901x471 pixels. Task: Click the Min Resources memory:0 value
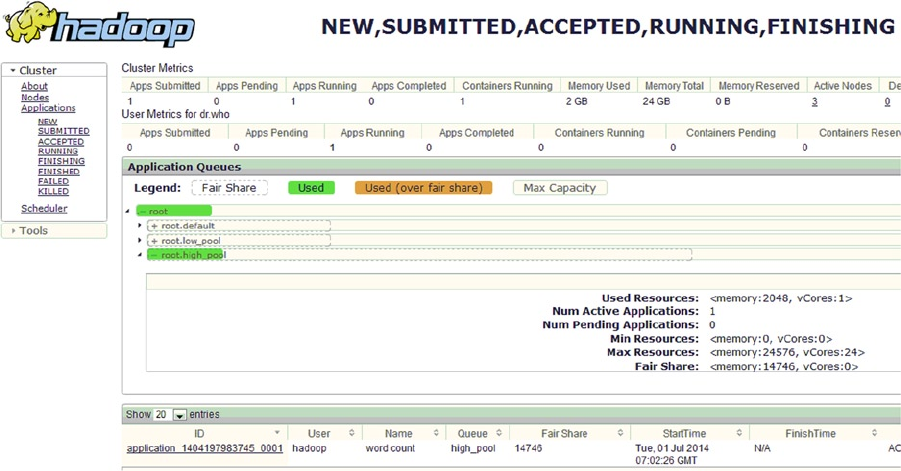[x=771, y=339]
